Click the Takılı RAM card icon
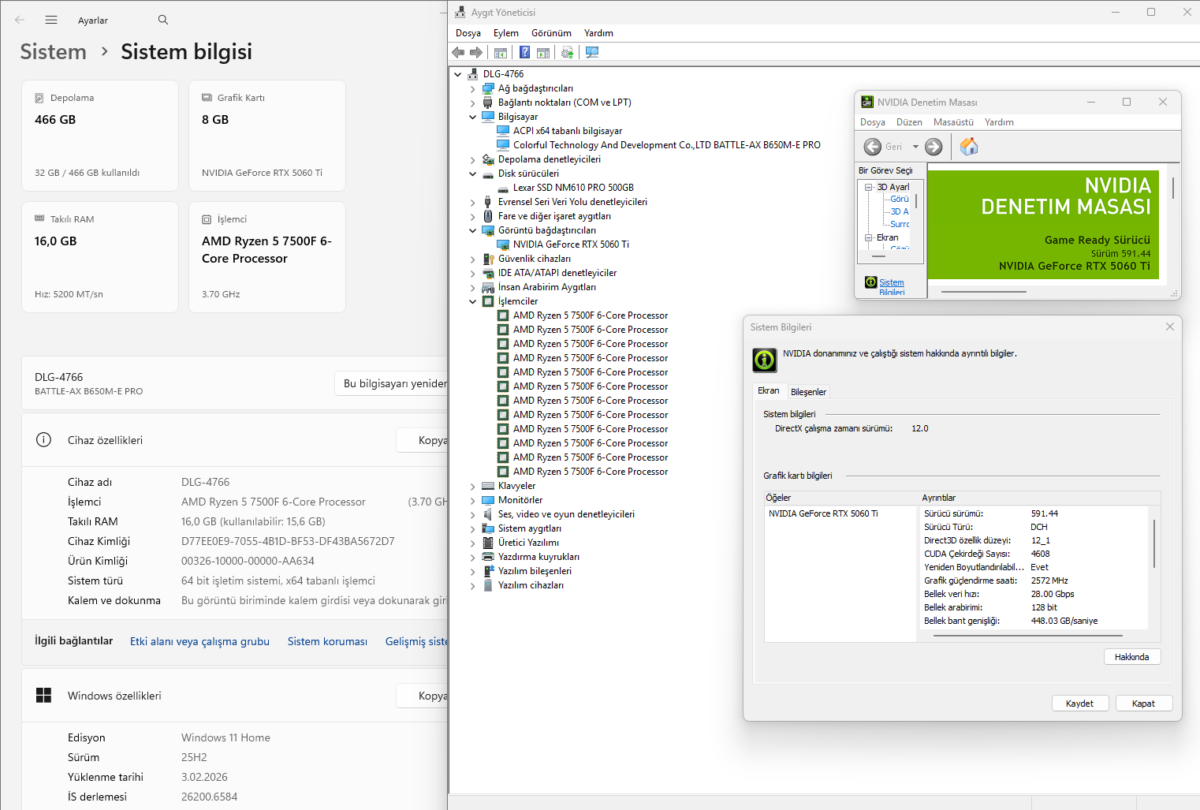This screenshot has height=810, width=1200. click(40, 219)
